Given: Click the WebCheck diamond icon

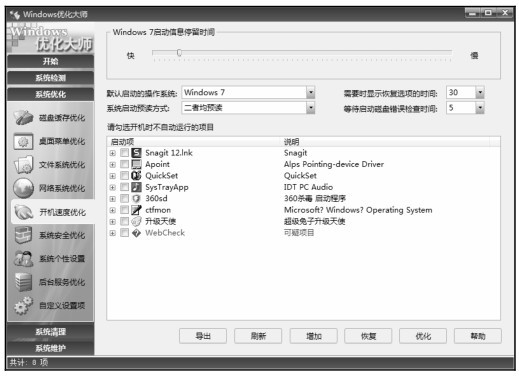Looking at the screenshot, I should [136, 233].
